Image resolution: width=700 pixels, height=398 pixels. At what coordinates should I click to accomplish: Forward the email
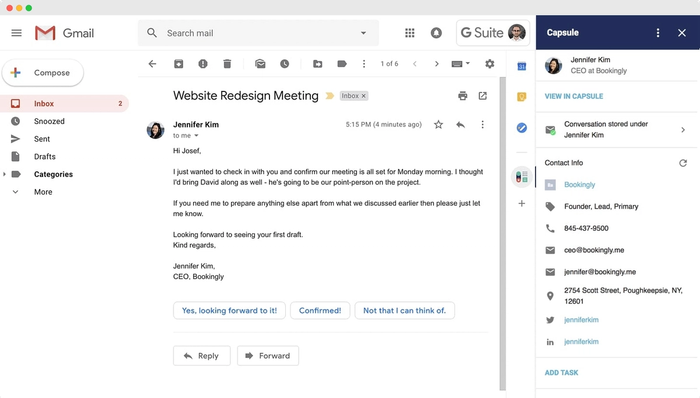pos(268,356)
